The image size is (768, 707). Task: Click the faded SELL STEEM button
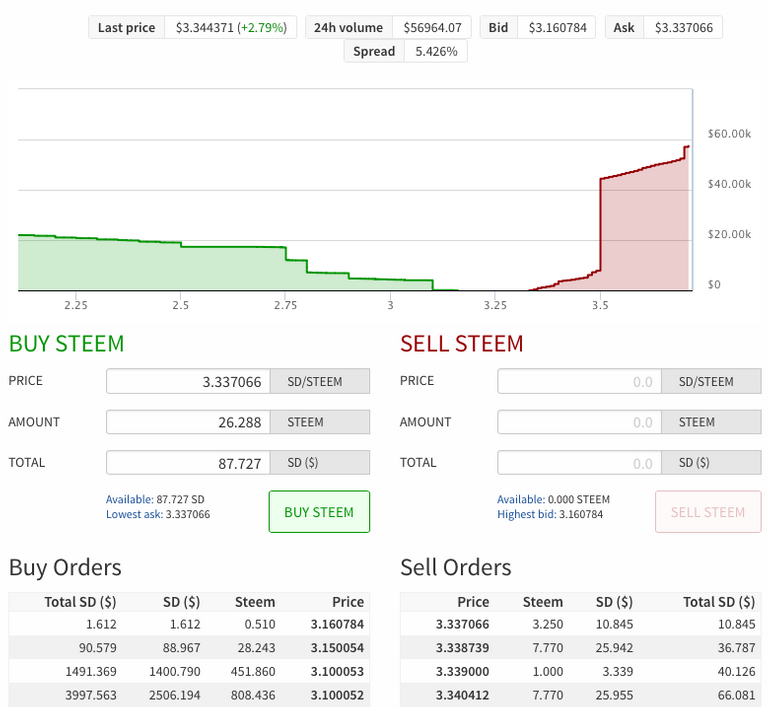tap(708, 512)
